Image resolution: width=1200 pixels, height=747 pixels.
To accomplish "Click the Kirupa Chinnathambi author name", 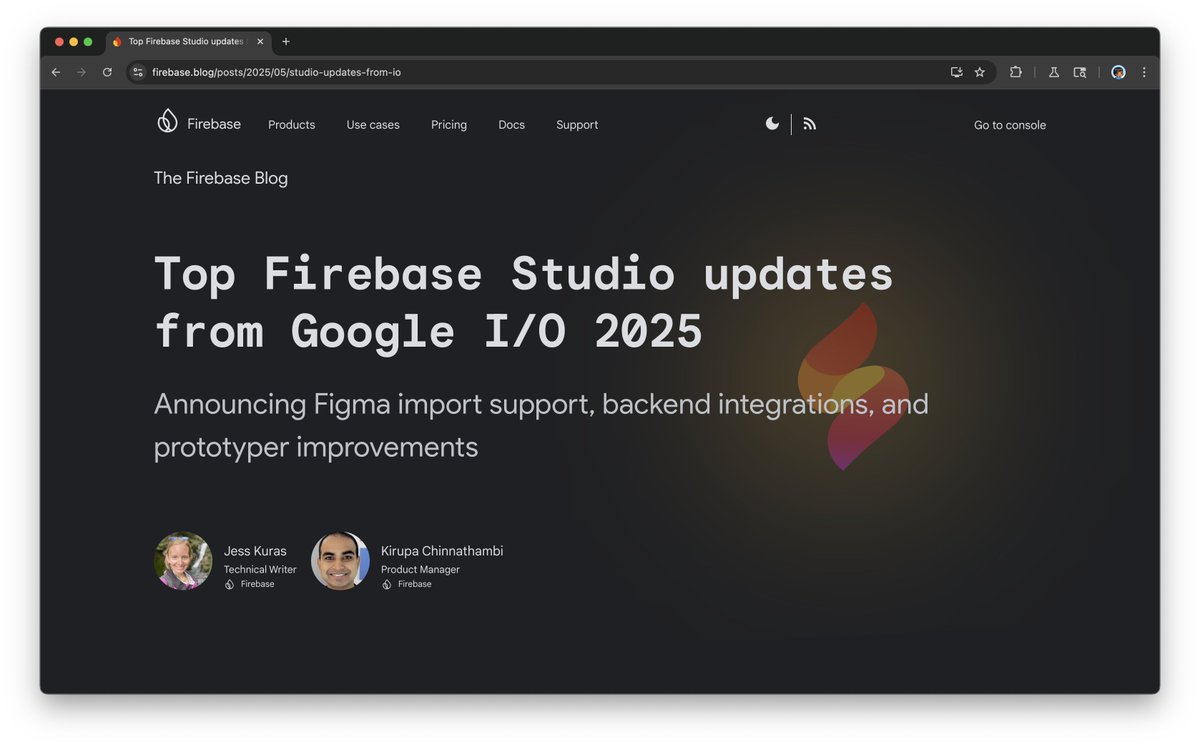I will pyautogui.click(x=442, y=551).
